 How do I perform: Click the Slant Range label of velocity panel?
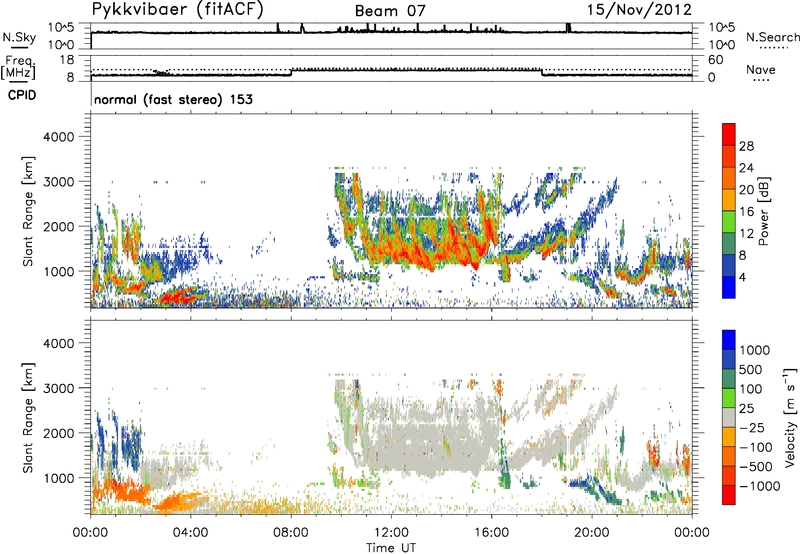coord(28,418)
